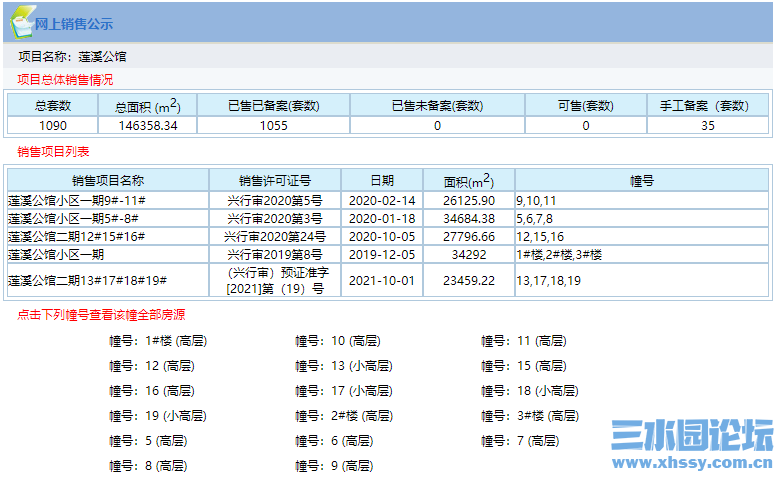Screen dimensions: 779x481
Task: Click date cell 2020-01-18
Action: [x=382, y=219]
